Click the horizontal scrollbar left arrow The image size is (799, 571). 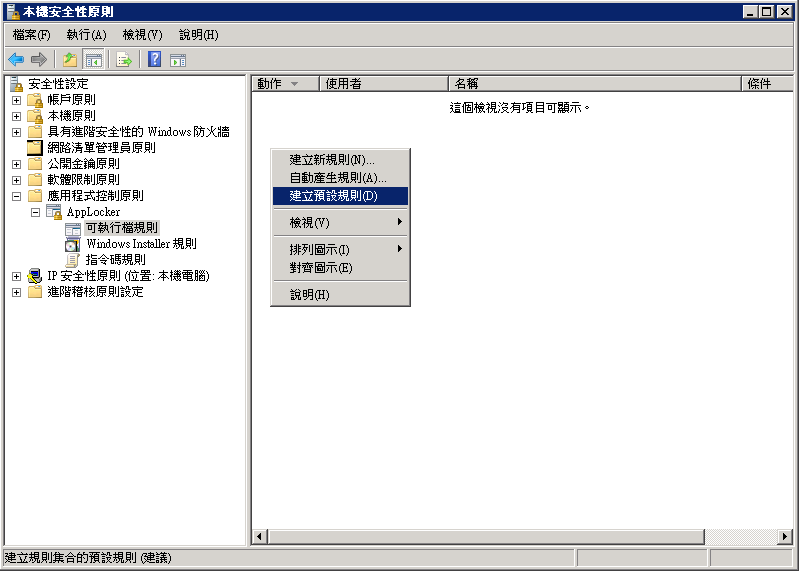pos(260,536)
